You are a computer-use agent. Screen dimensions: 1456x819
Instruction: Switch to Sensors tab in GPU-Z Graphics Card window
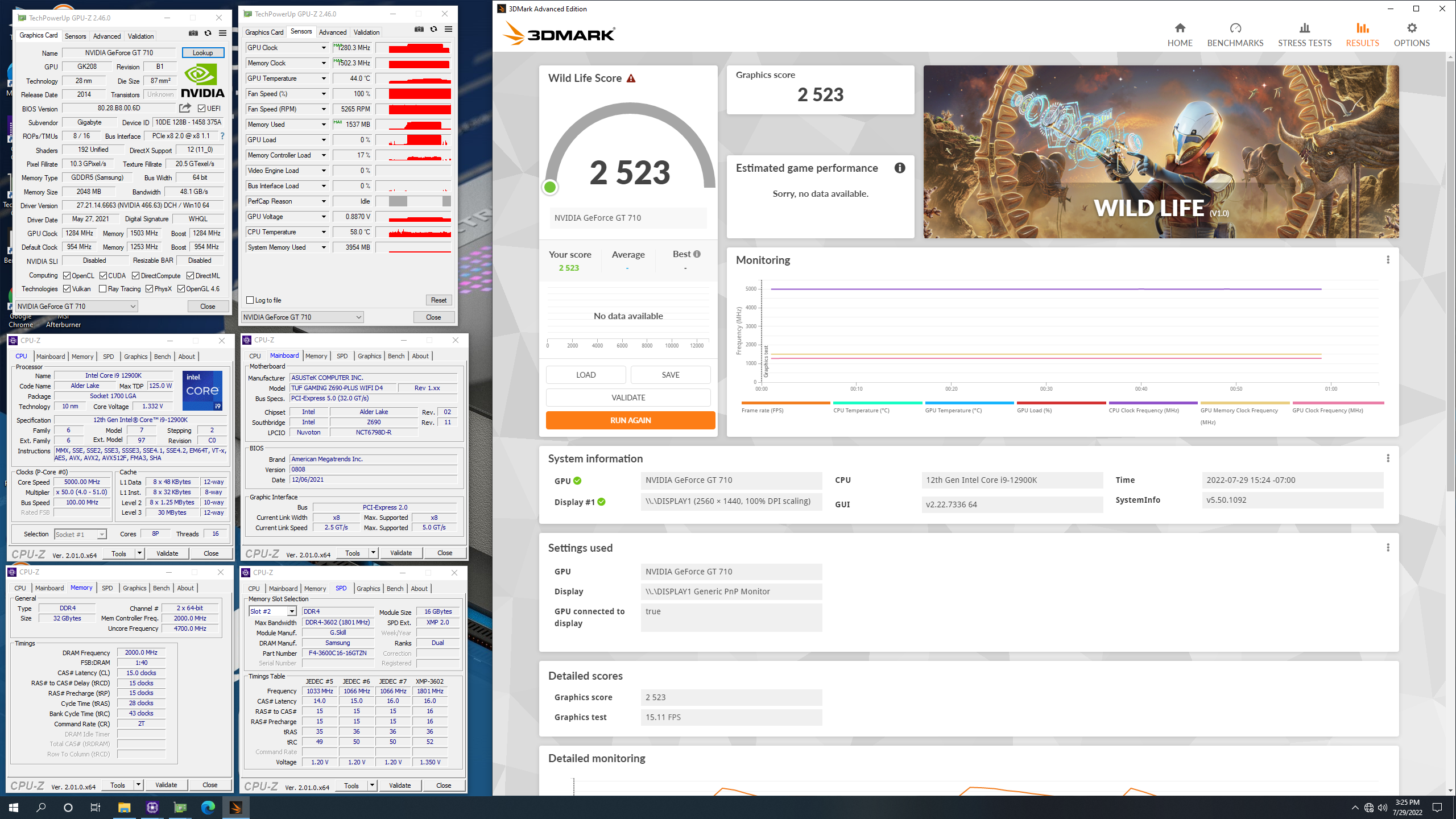(x=75, y=36)
